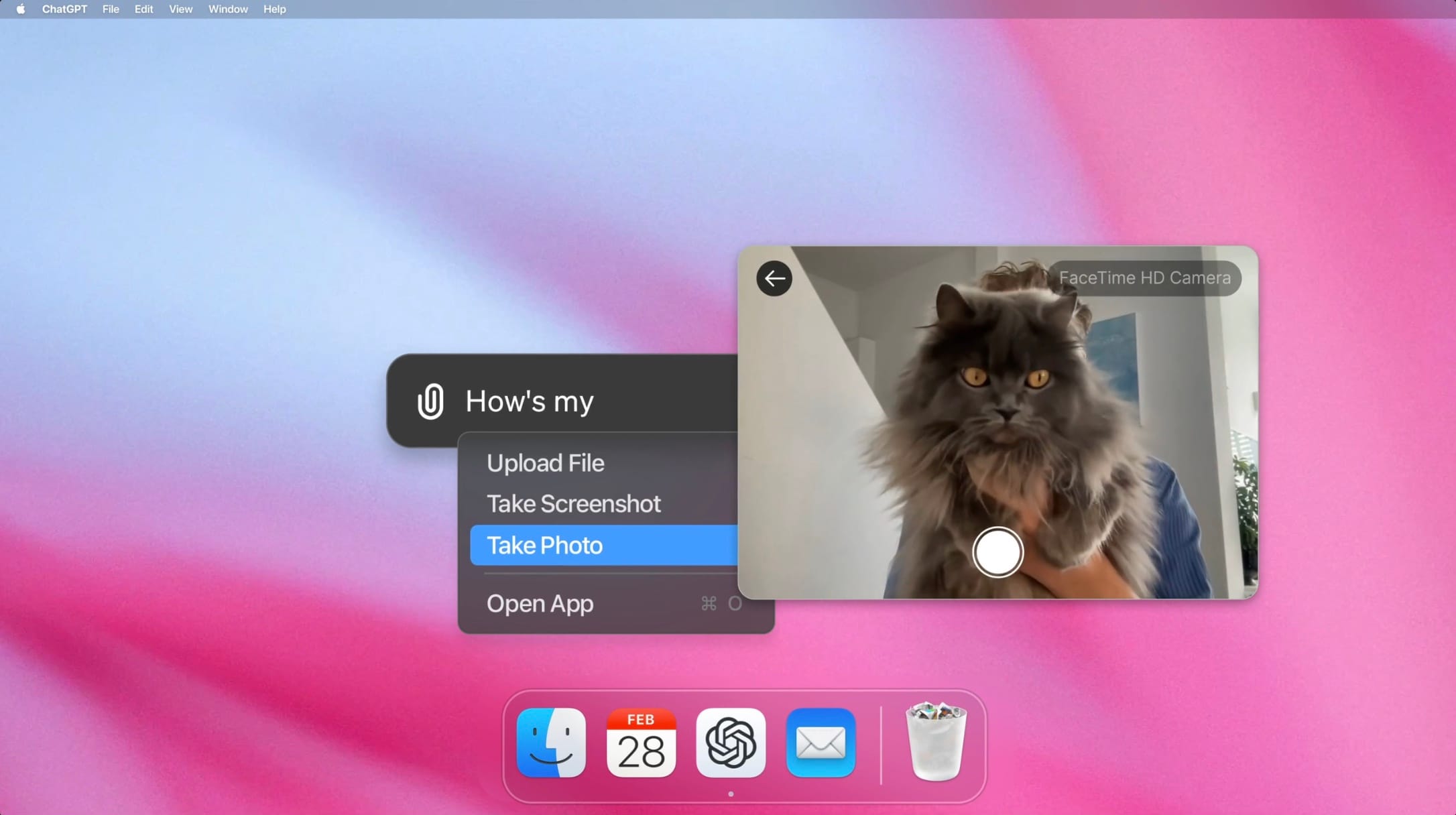This screenshot has width=1456, height=815.
Task: Open Mail from the Dock
Action: point(820,743)
